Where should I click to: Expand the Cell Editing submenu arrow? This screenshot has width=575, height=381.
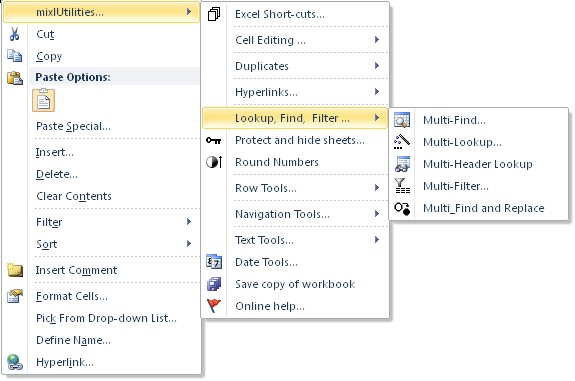(377, 40)
